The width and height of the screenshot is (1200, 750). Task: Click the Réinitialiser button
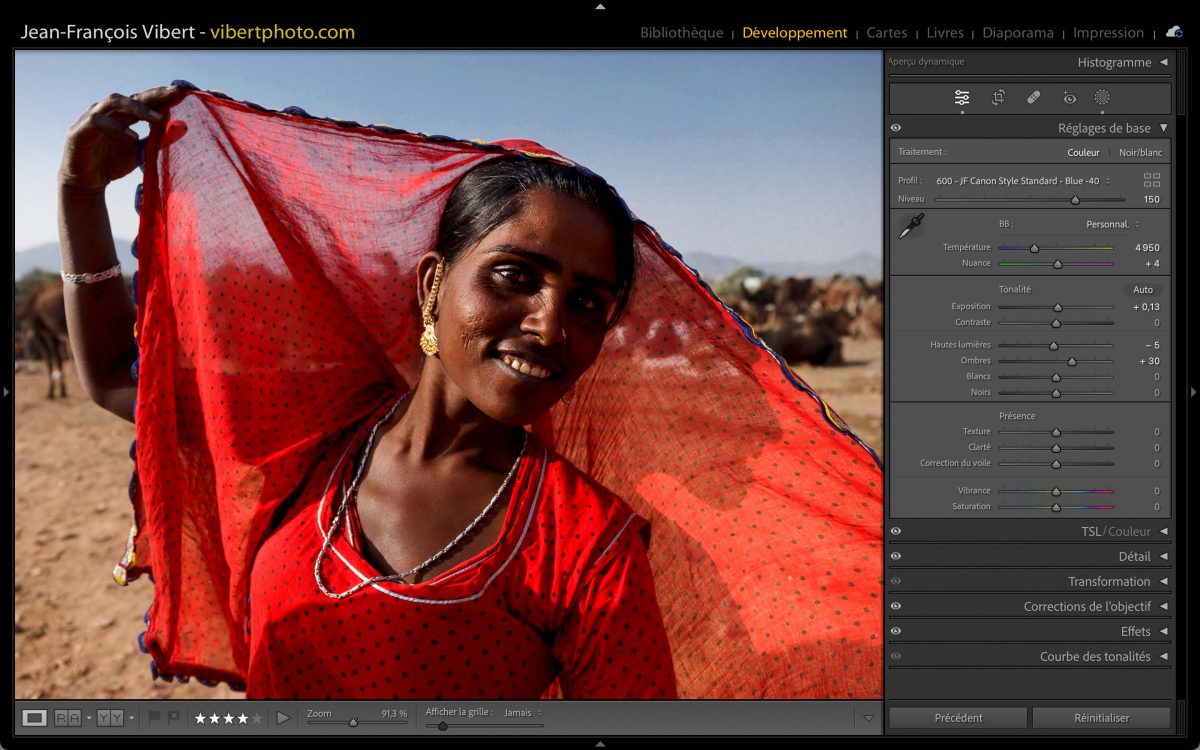click(1101, 717)
